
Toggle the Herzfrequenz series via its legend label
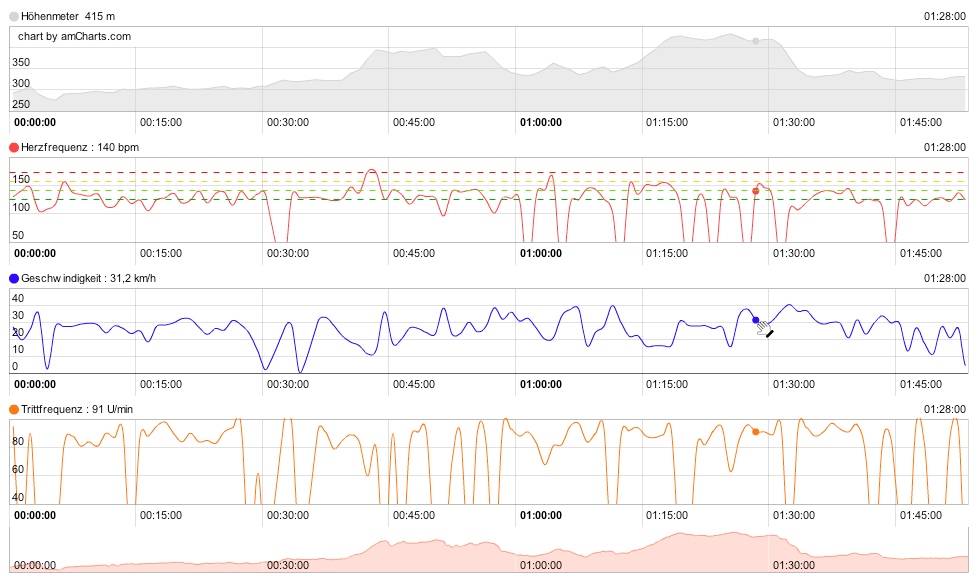point(49,147)
